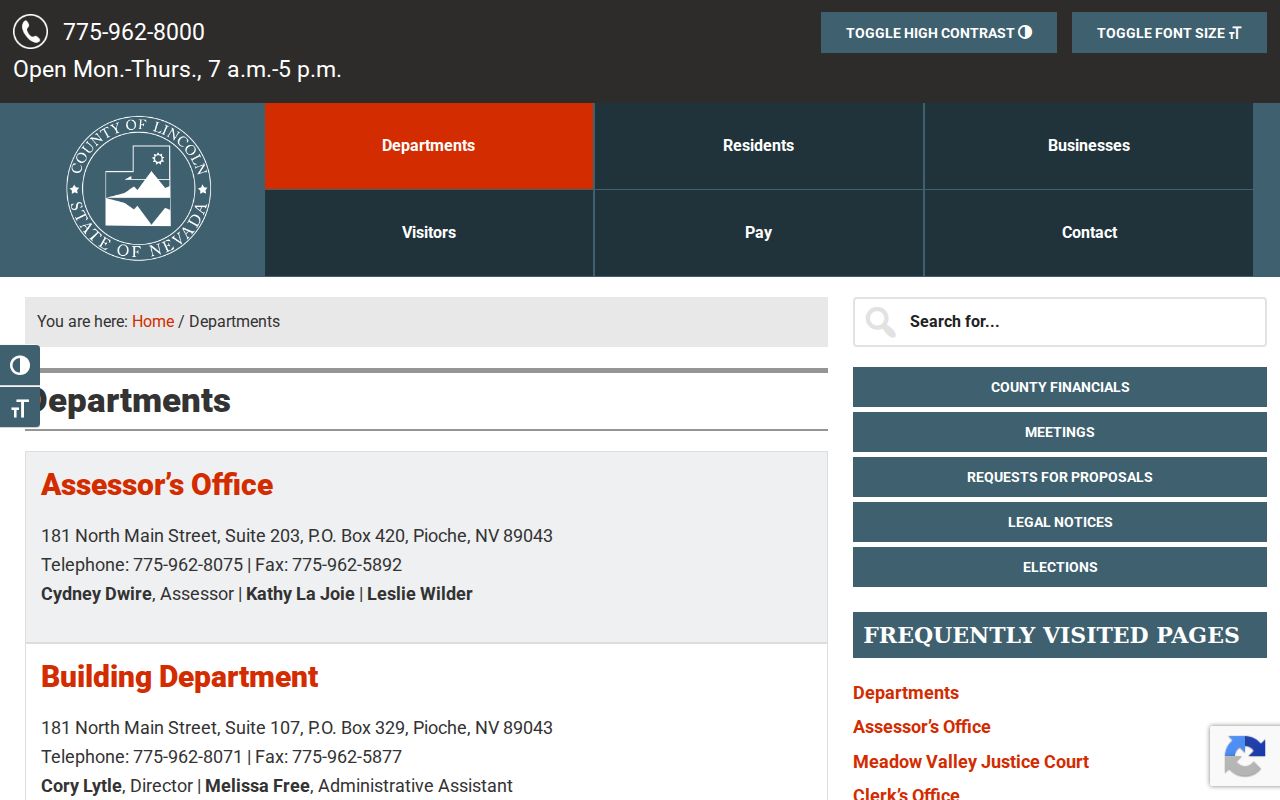This screenshot has width=1280, height=800.
Task: Open the Residents menu item
Action: pos(759,146)
